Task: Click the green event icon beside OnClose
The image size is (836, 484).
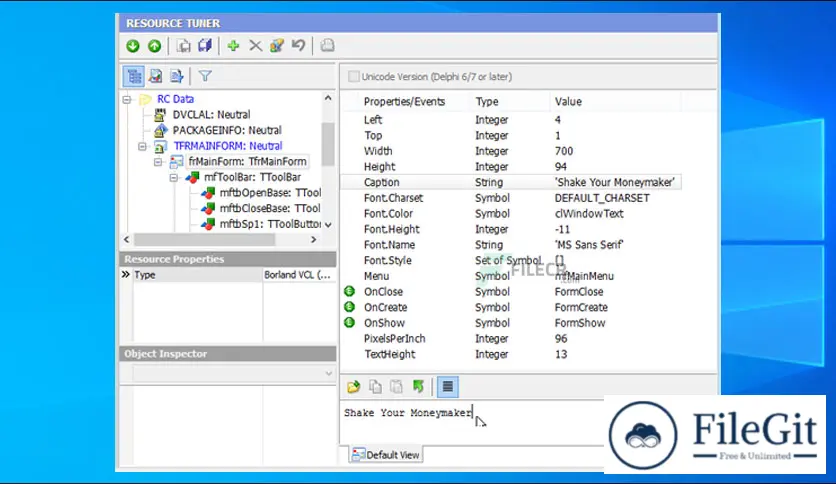Action: pos(349,291)
